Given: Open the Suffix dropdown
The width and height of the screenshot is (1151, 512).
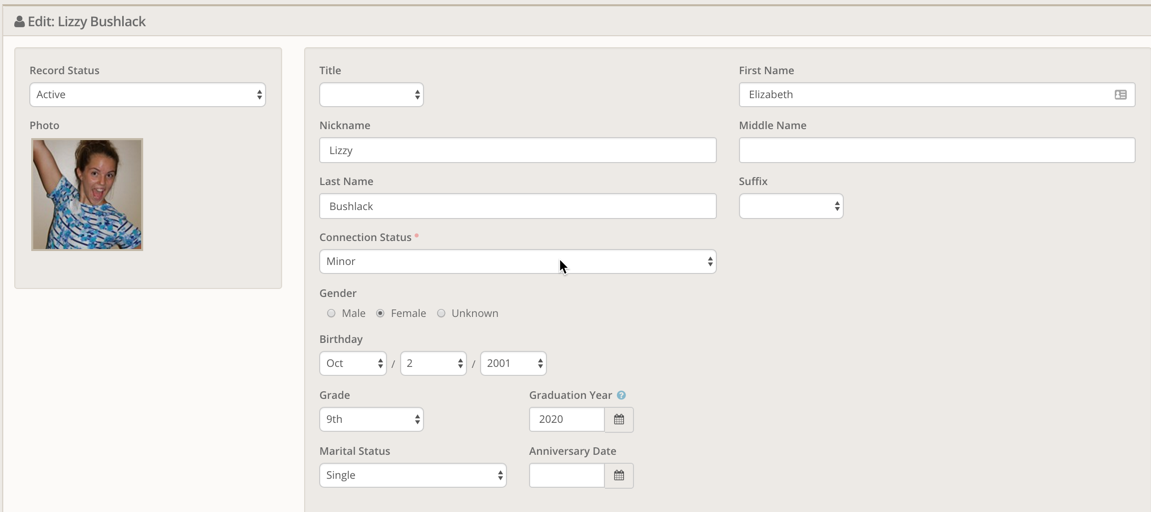Looking at the screenshot, I should pyautogui.click(x=790, y=207).
